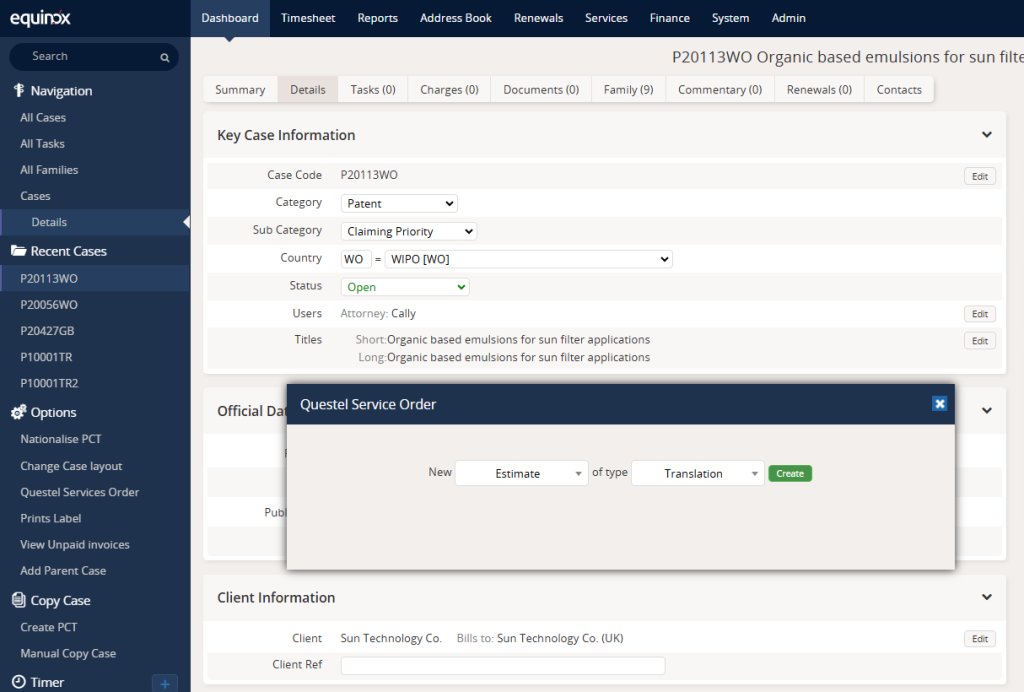Open the Translation service type dropdown
The width and height of the screenshot is (1024, 692).
(x=697, y=474)
